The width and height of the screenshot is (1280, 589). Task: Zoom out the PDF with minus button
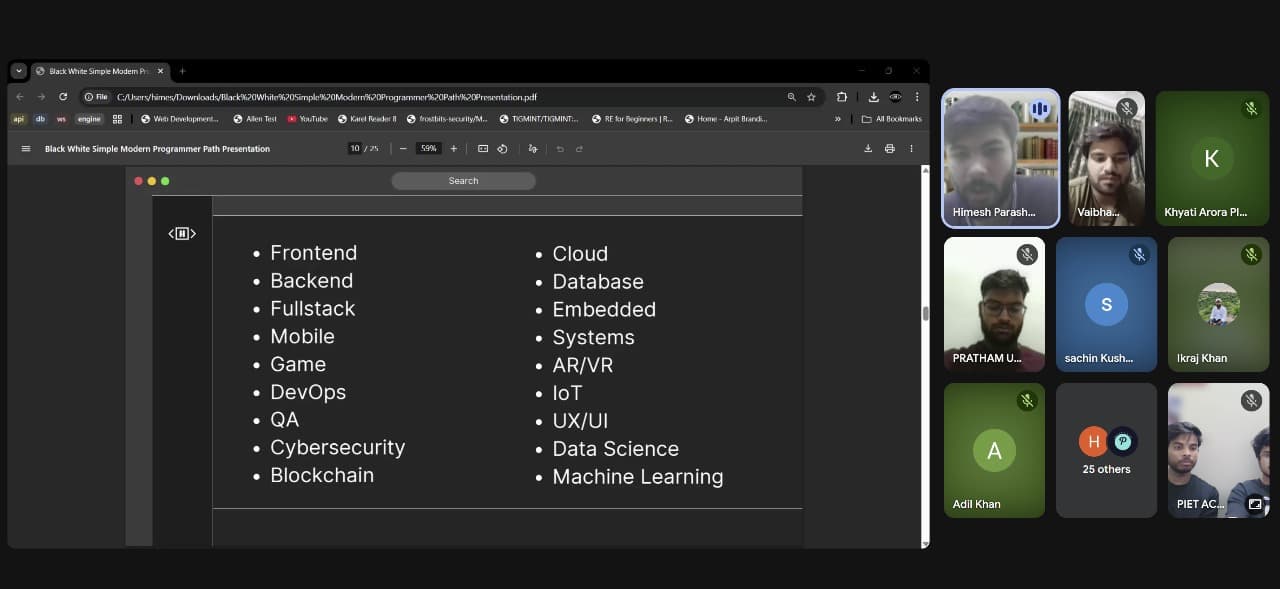(x=403, y=148)
